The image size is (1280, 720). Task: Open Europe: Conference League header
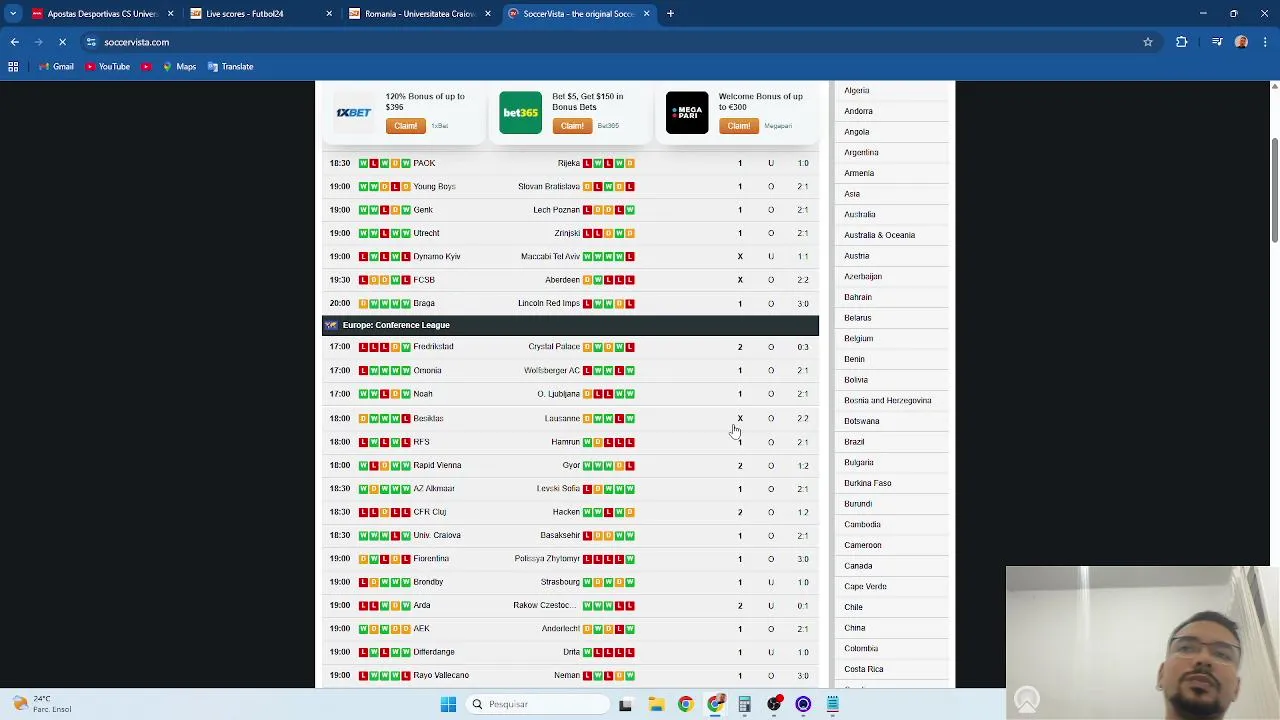point(570,325)
